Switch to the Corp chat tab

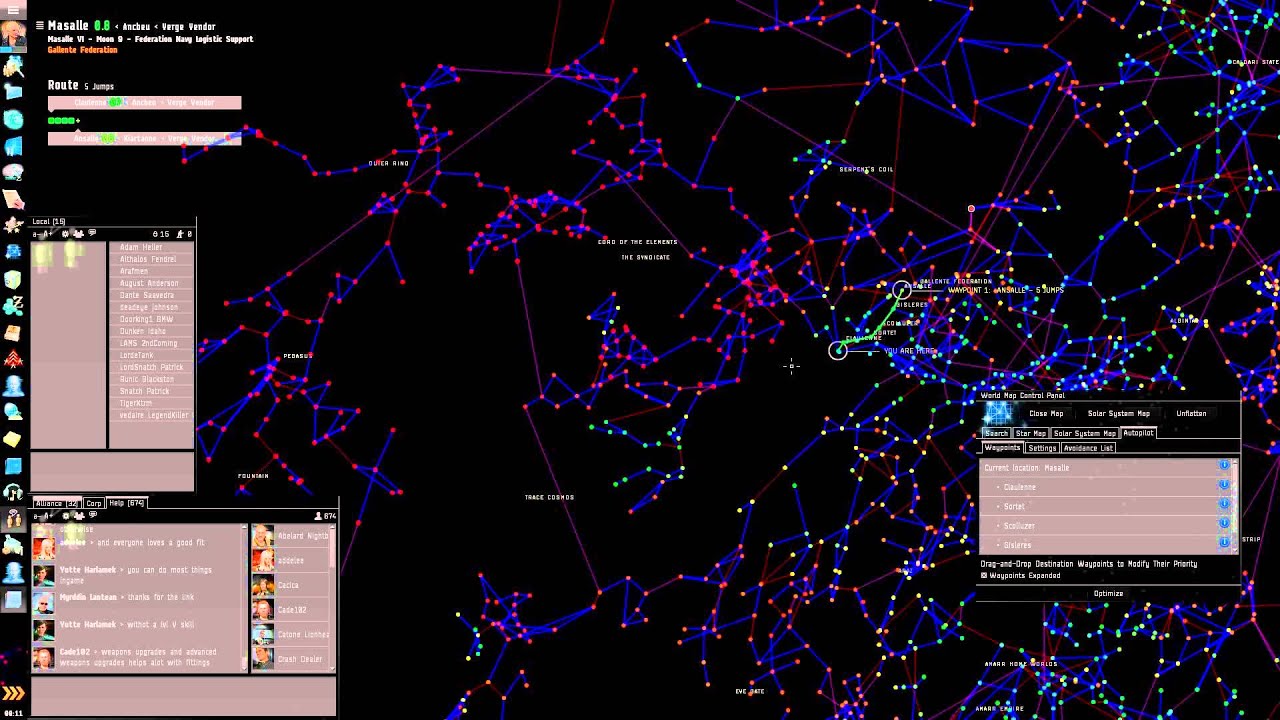94,503
